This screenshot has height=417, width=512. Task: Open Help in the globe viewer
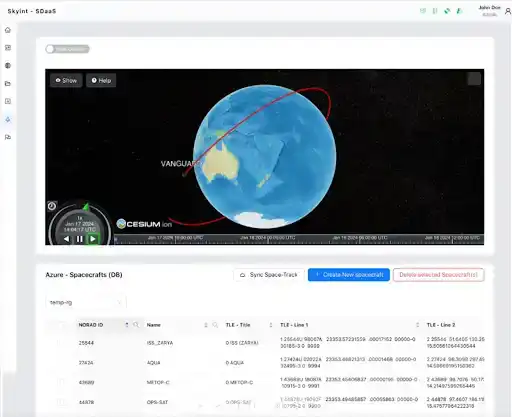point(101,80)
